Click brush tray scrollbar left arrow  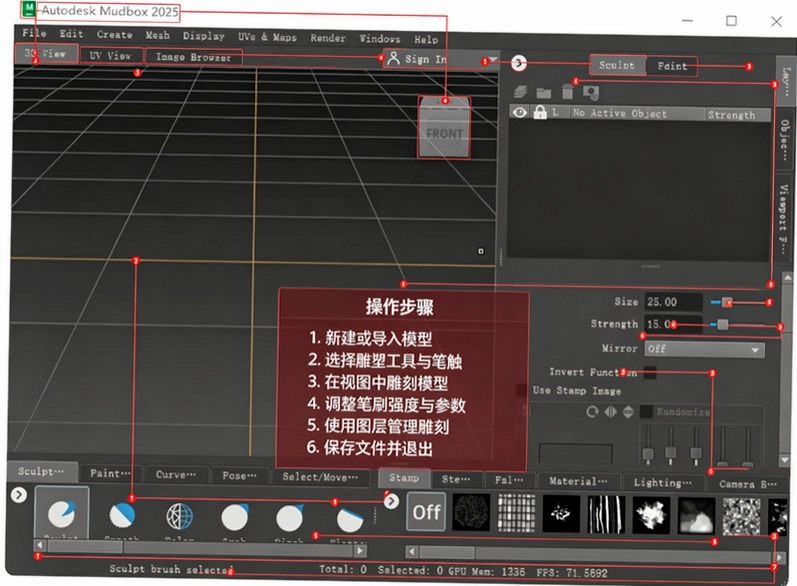pyautogui.click(x=40, y=545)
